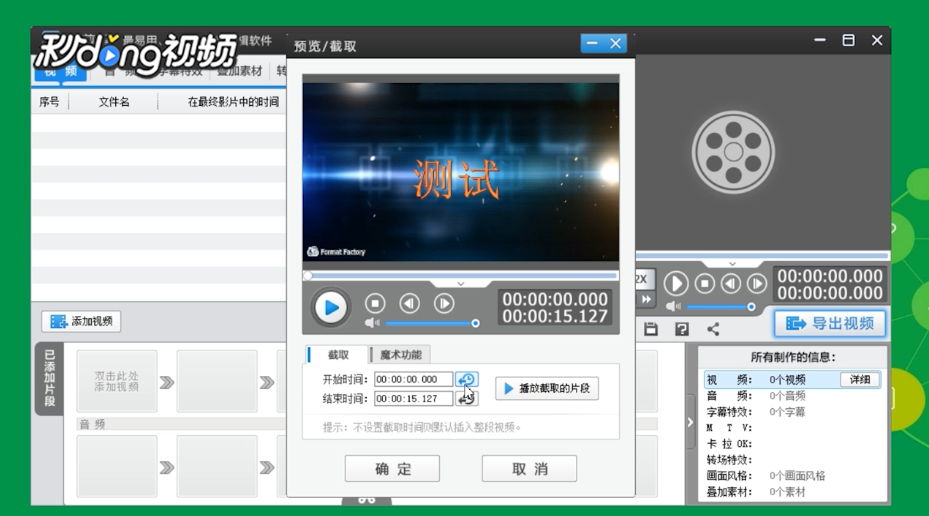929x516 pixels.
Task: Click the 结束时间 input field
Action: coord(413,399)
